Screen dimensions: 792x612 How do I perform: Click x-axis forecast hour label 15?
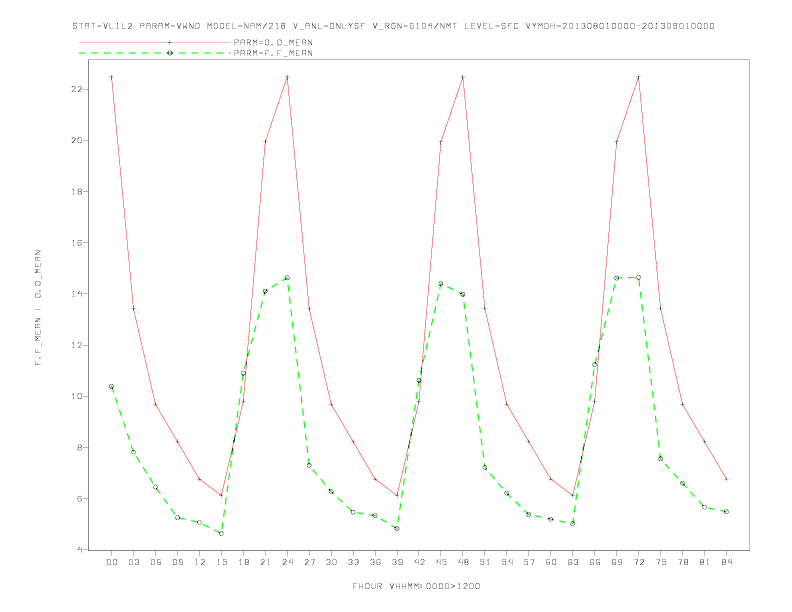point(221,562)
